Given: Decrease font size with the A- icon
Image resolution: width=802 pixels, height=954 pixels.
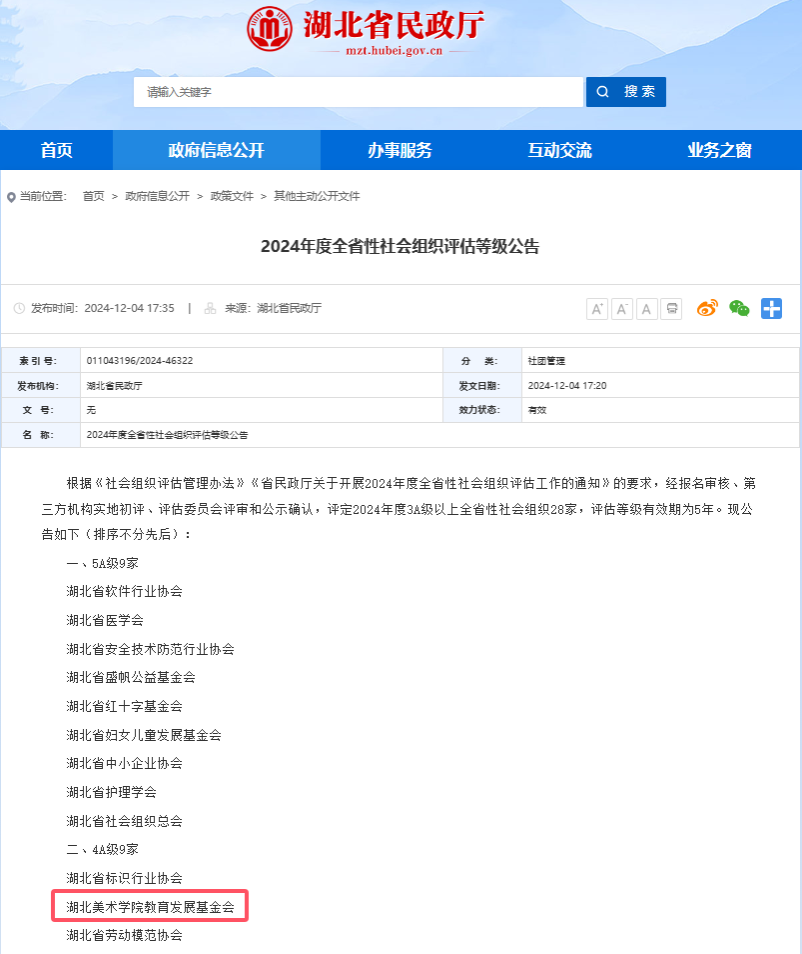Looking at the screenshot, I should (x=622, y=309).
